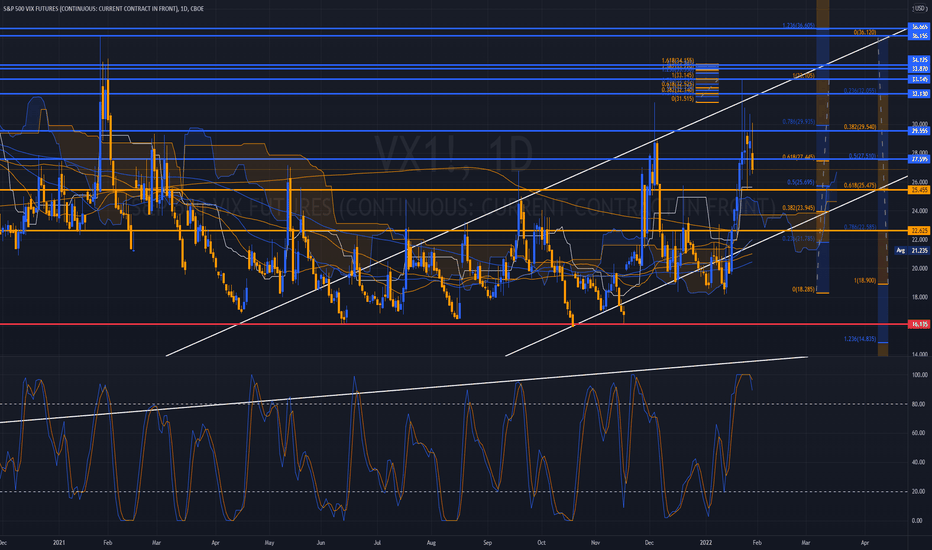The image size is (932, 550).
Task: Click the S&P 500 VIX Futures chart title
Action: click(102, 8)
